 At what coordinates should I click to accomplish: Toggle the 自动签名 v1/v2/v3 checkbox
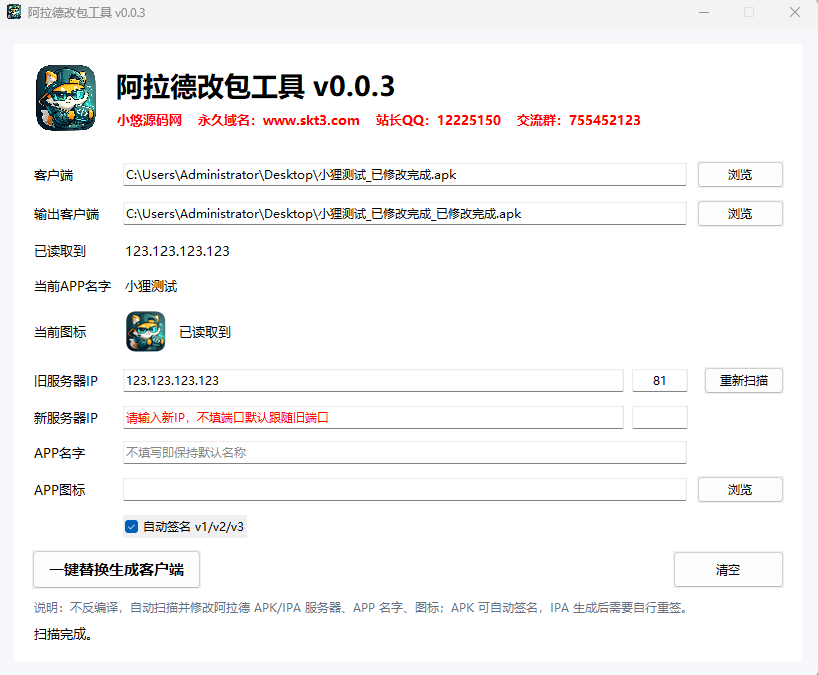131,526
